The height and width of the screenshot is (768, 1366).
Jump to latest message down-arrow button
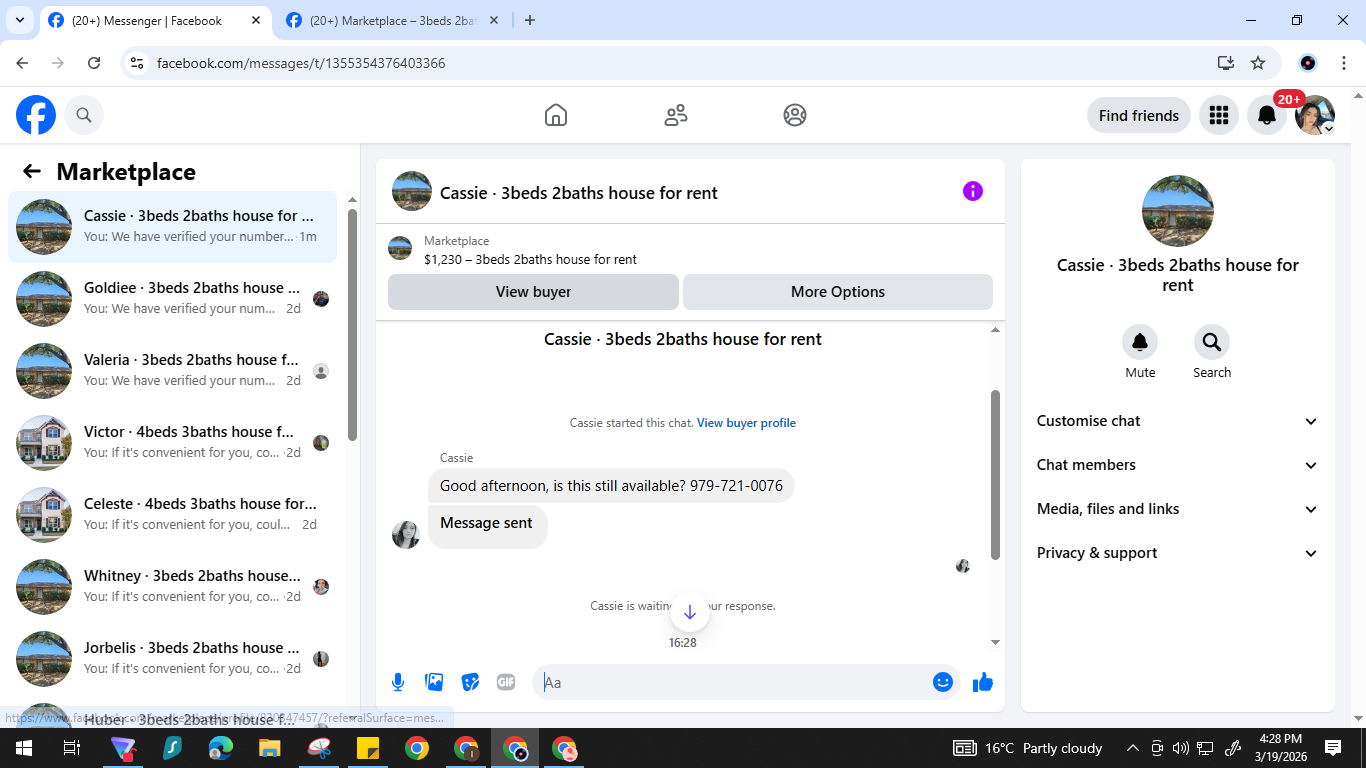(x=689, y=612)
